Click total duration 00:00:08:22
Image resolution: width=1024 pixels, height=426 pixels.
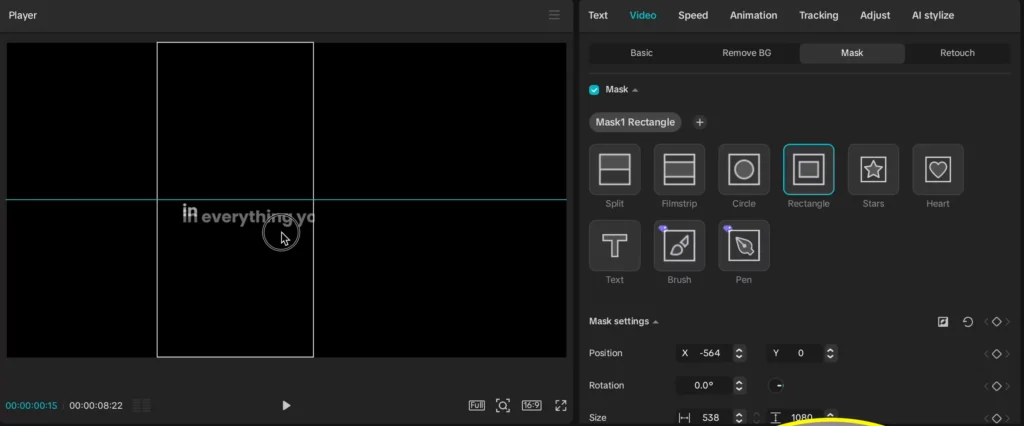pos(96,405)
